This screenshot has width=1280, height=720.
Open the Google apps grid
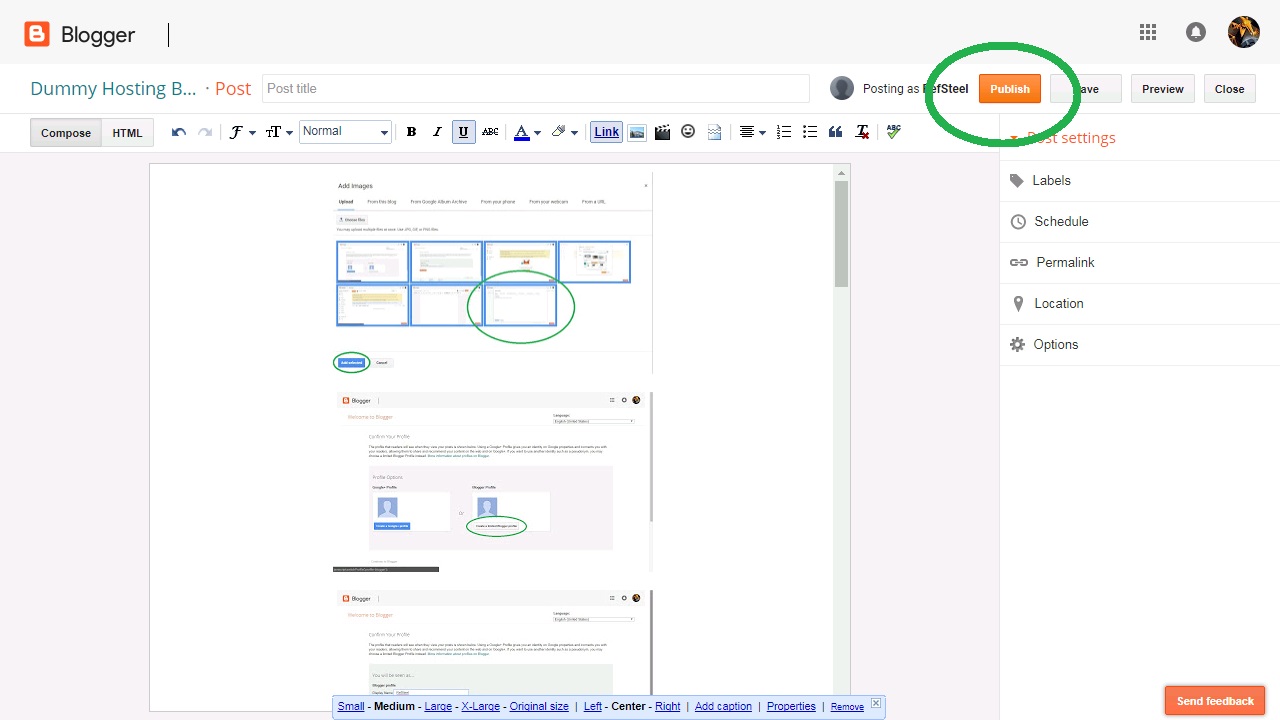click(1148, 32)
